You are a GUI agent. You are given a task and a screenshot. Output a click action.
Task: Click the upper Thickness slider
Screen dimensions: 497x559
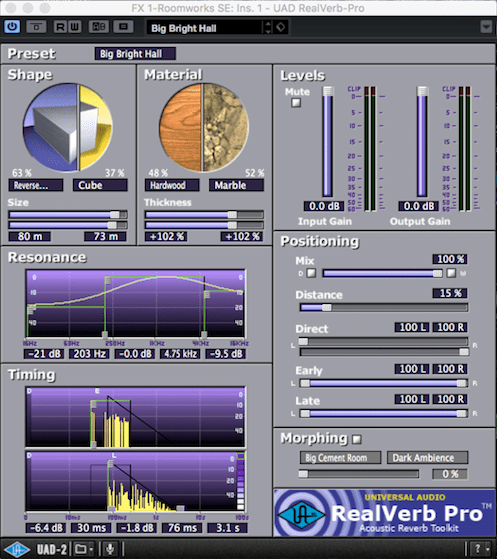coord(204,215)
